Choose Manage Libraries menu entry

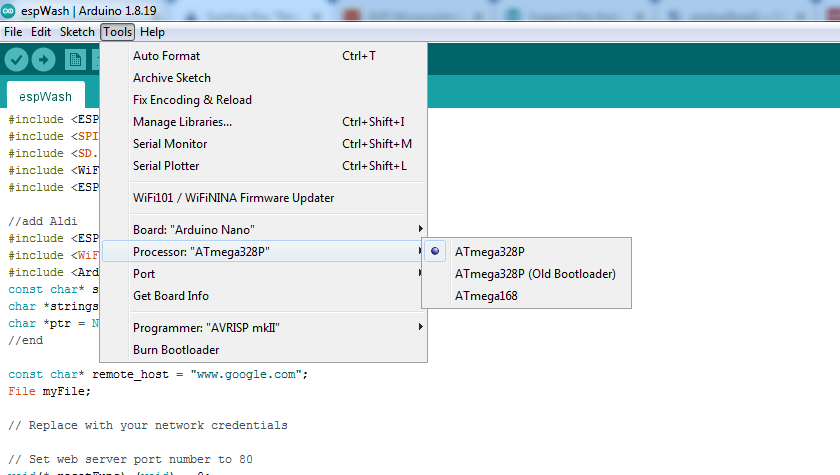(182, 122)
